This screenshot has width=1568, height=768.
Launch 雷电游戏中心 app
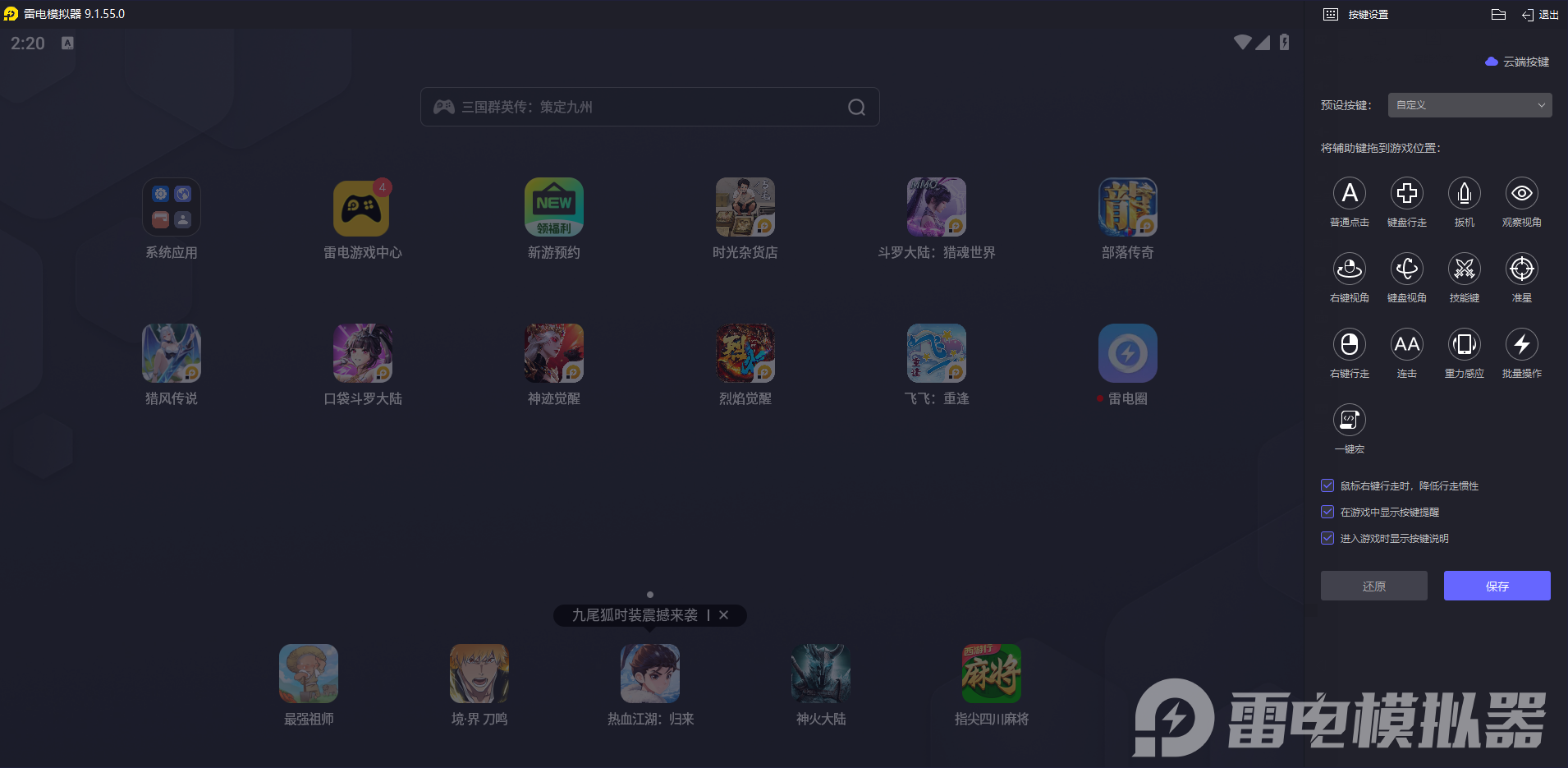click(x=363, y=207)
